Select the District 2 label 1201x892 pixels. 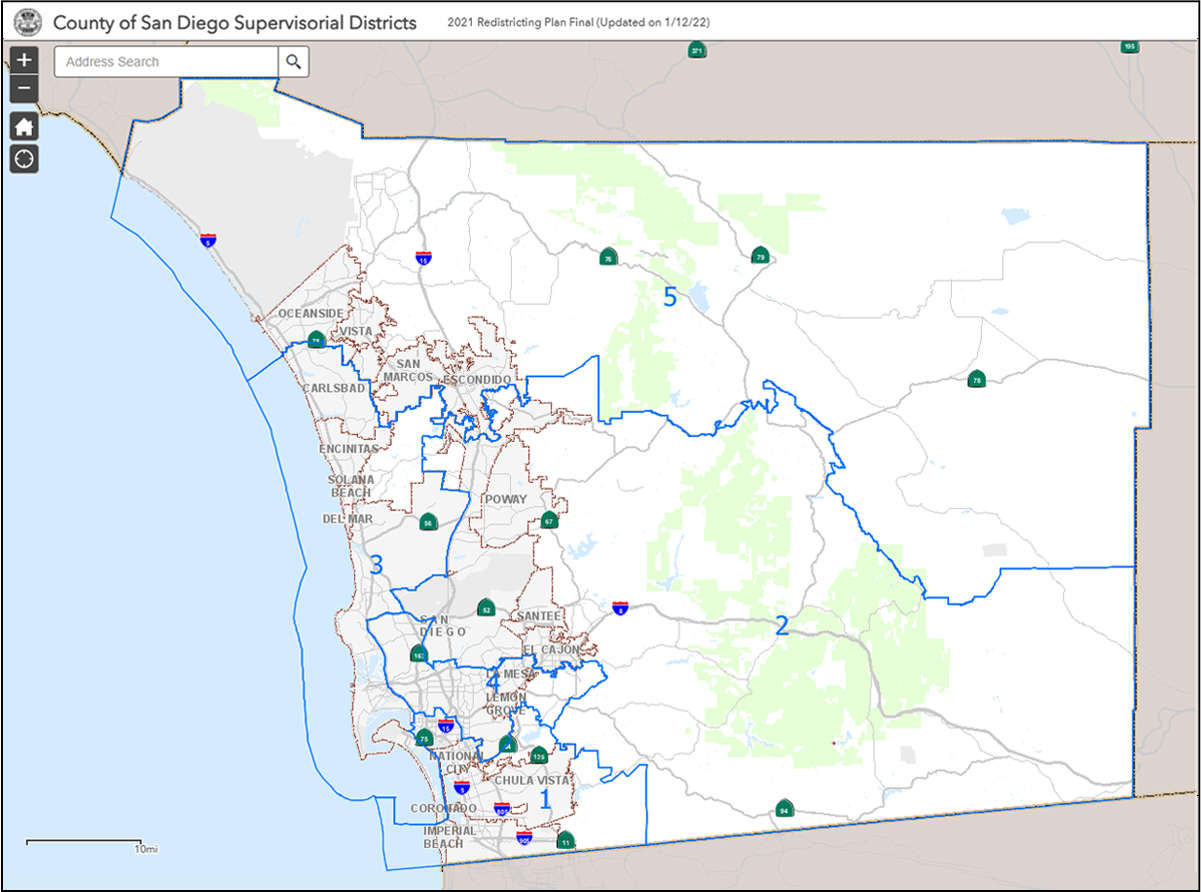pyautogui.click(x=782, y=627)
